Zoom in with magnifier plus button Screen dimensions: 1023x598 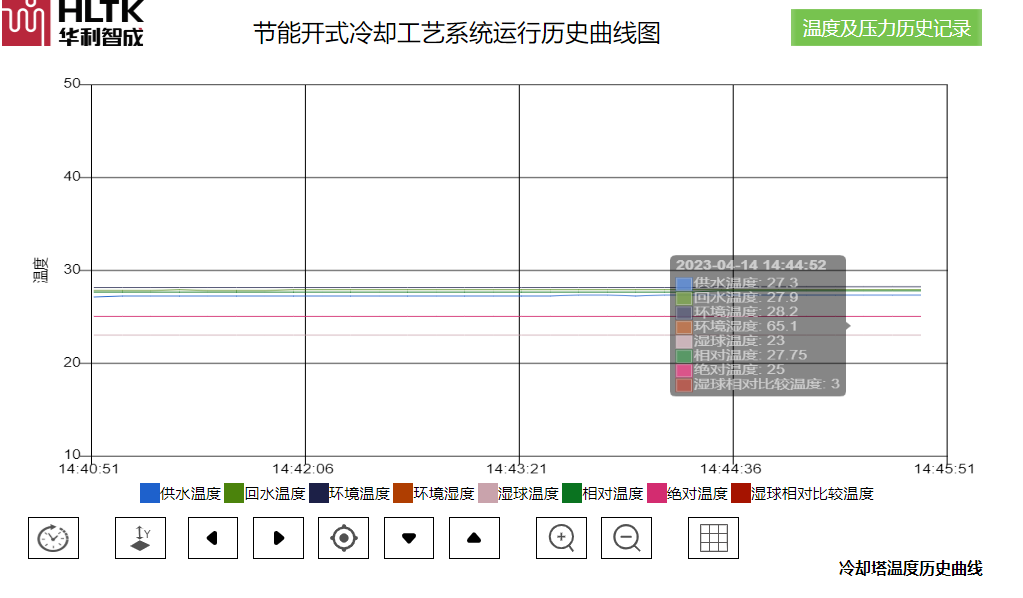(562, 538)
